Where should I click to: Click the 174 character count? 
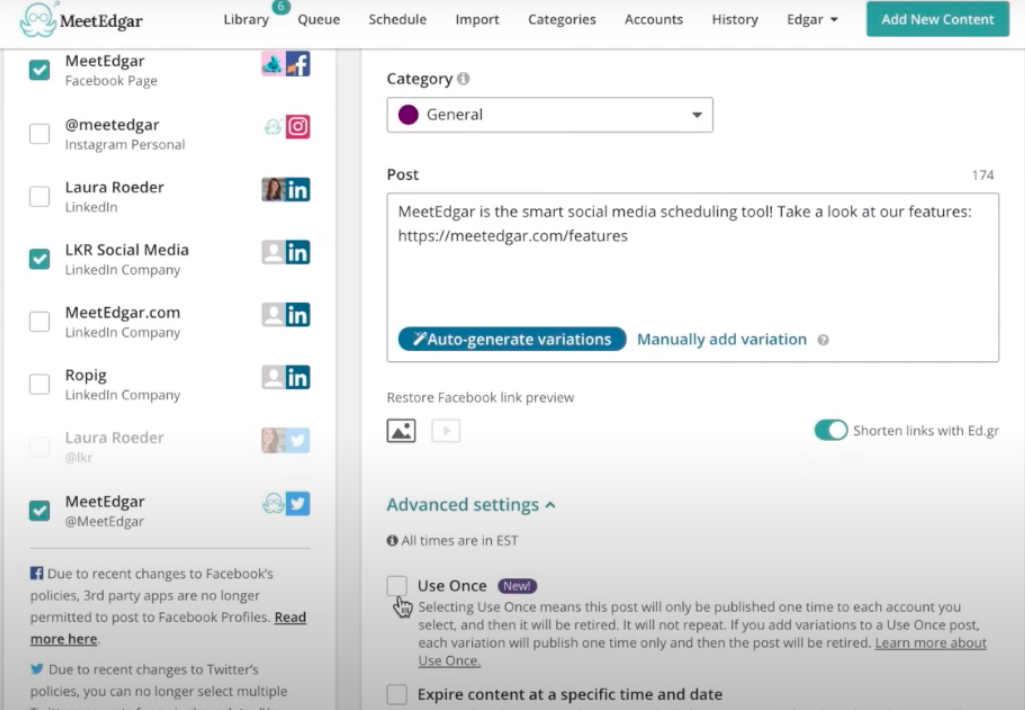[983, 175]
